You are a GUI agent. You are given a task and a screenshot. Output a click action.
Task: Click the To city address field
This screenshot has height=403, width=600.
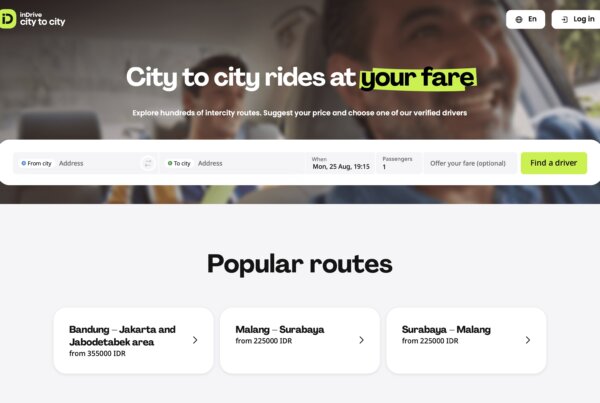point(233,163)
